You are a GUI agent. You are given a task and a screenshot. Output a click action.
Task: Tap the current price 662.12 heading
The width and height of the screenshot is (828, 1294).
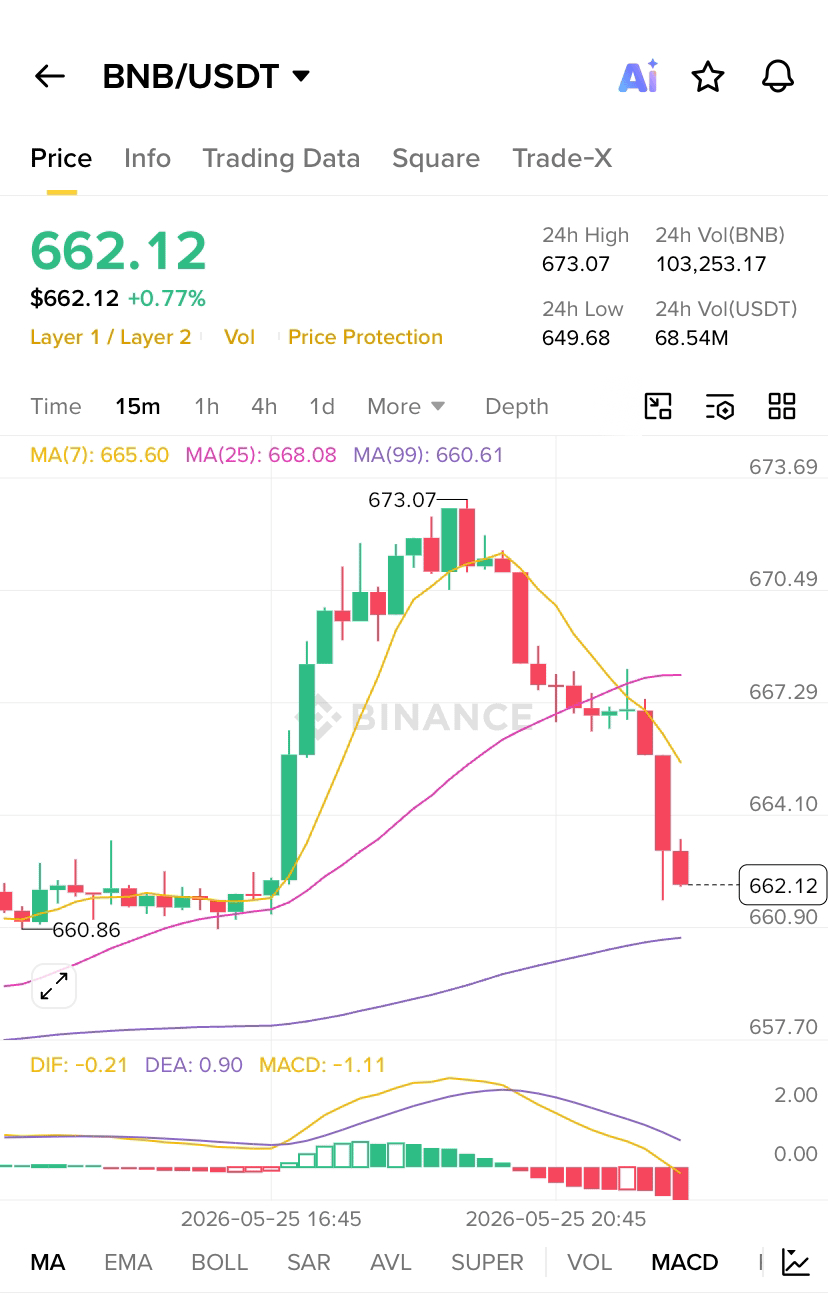(118, 250)
